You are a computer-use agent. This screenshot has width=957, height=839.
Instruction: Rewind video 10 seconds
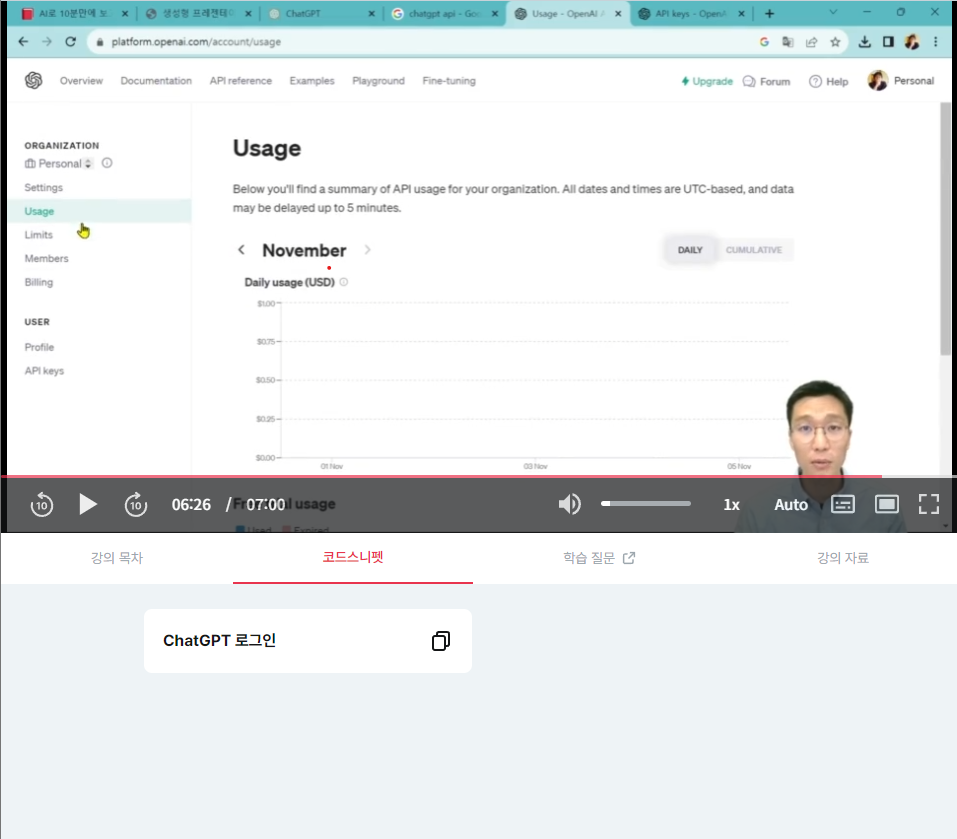coord(42,505)
